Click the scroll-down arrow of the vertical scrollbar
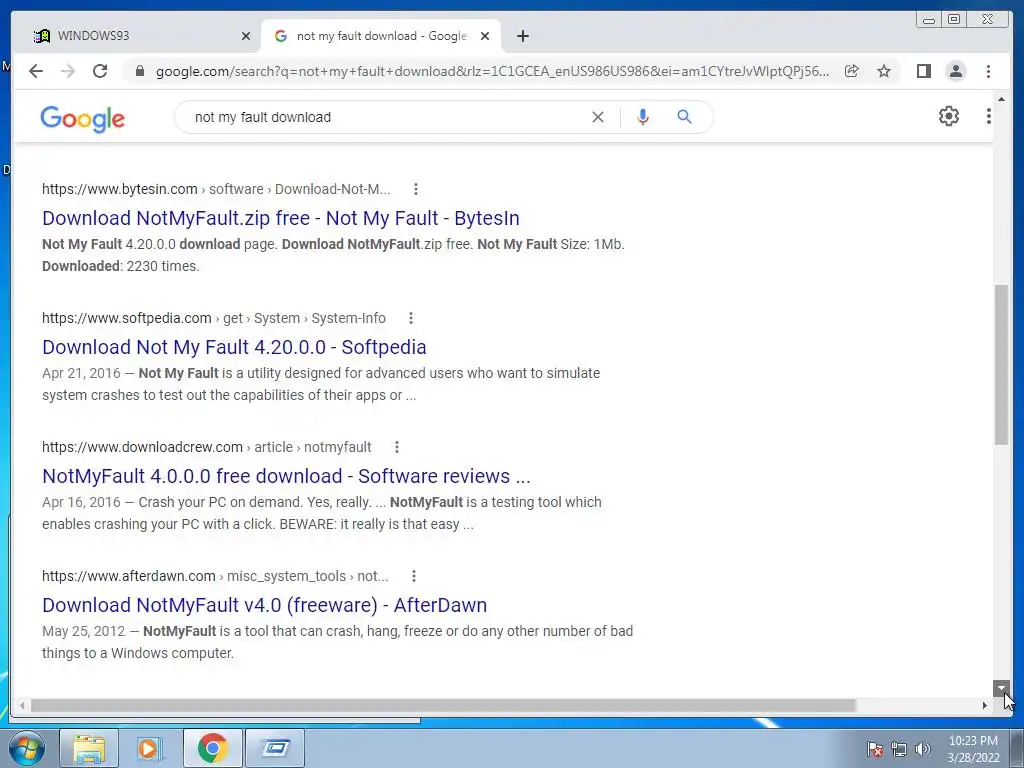Screen dimensions: 1024x768 1001,688
